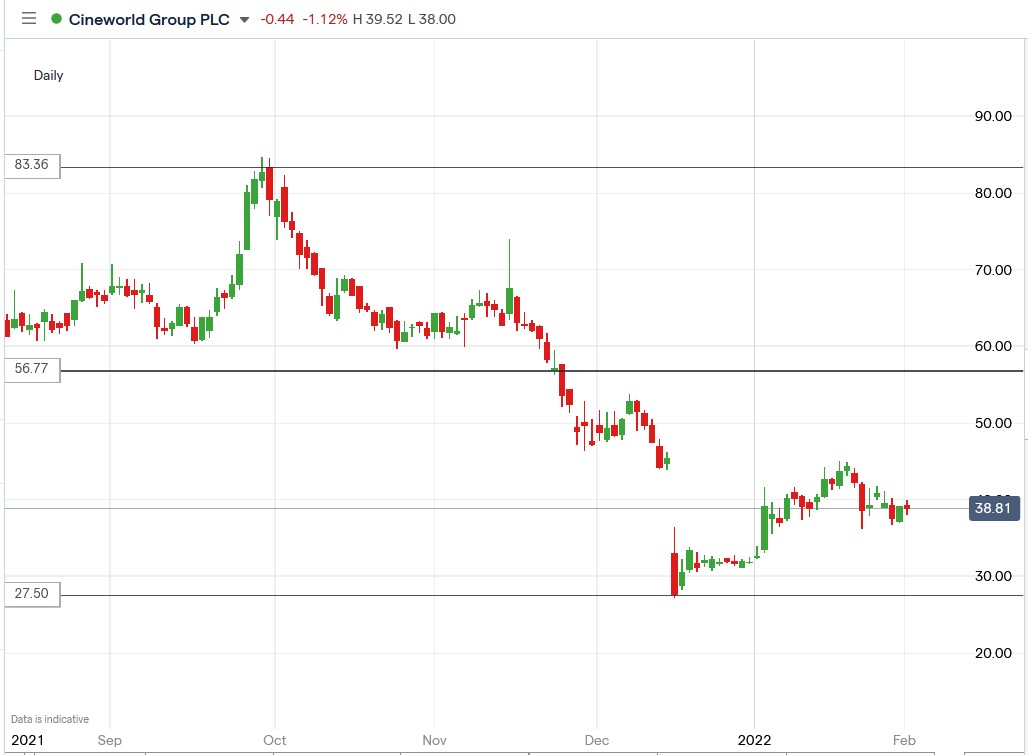
Task: Click the -0.44 price change value
Action: tap(277, 19)
